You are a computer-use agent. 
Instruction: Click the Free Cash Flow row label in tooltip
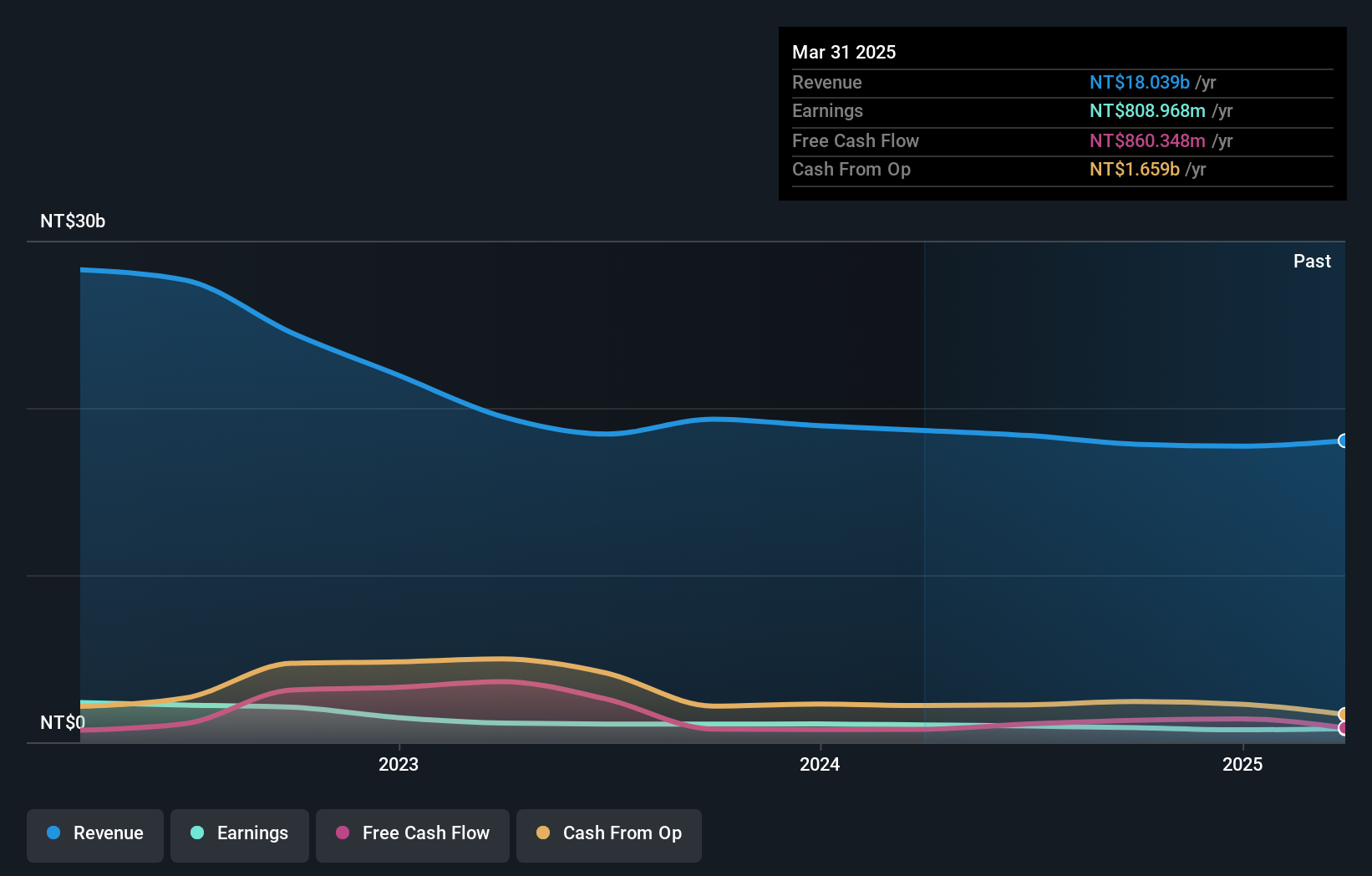coord(856,140)
